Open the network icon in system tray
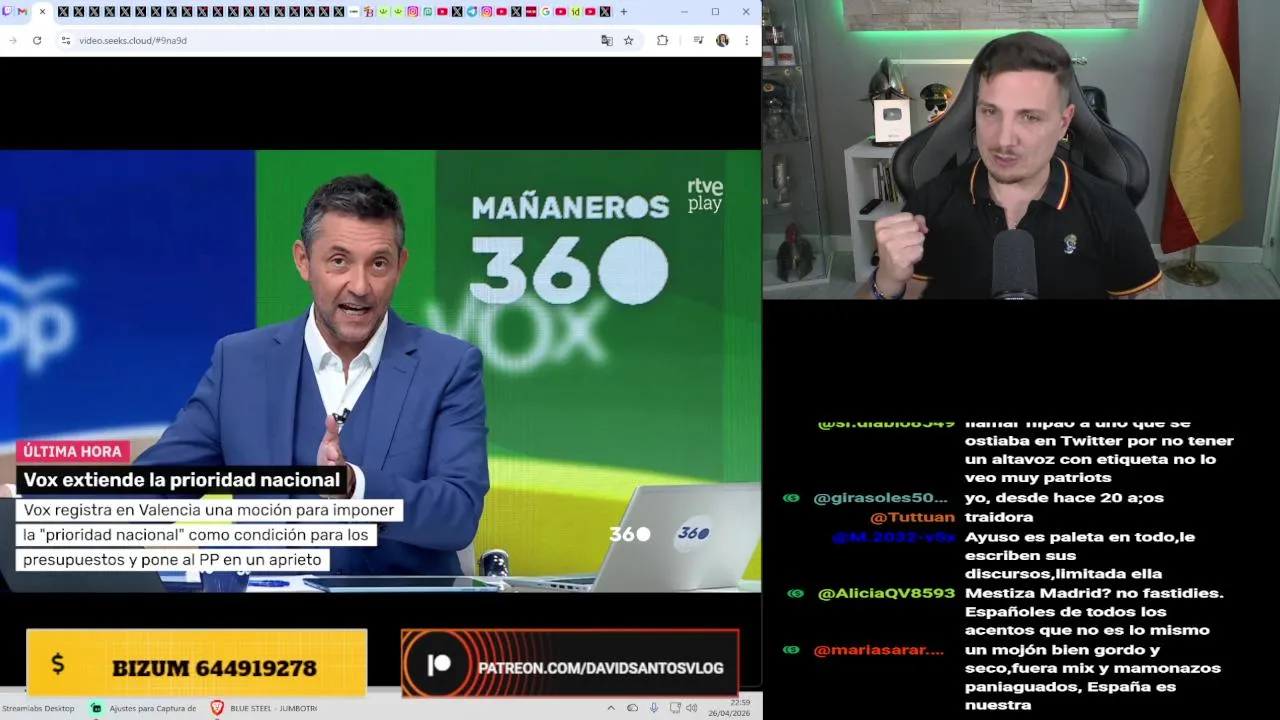The image size is (1280, 720). [x=675, y=708]
